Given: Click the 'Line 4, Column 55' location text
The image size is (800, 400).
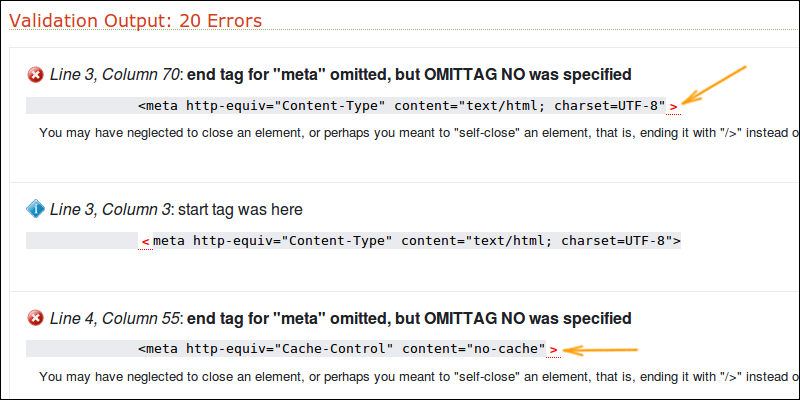Looking at the screenshot, I should point(115,319).
